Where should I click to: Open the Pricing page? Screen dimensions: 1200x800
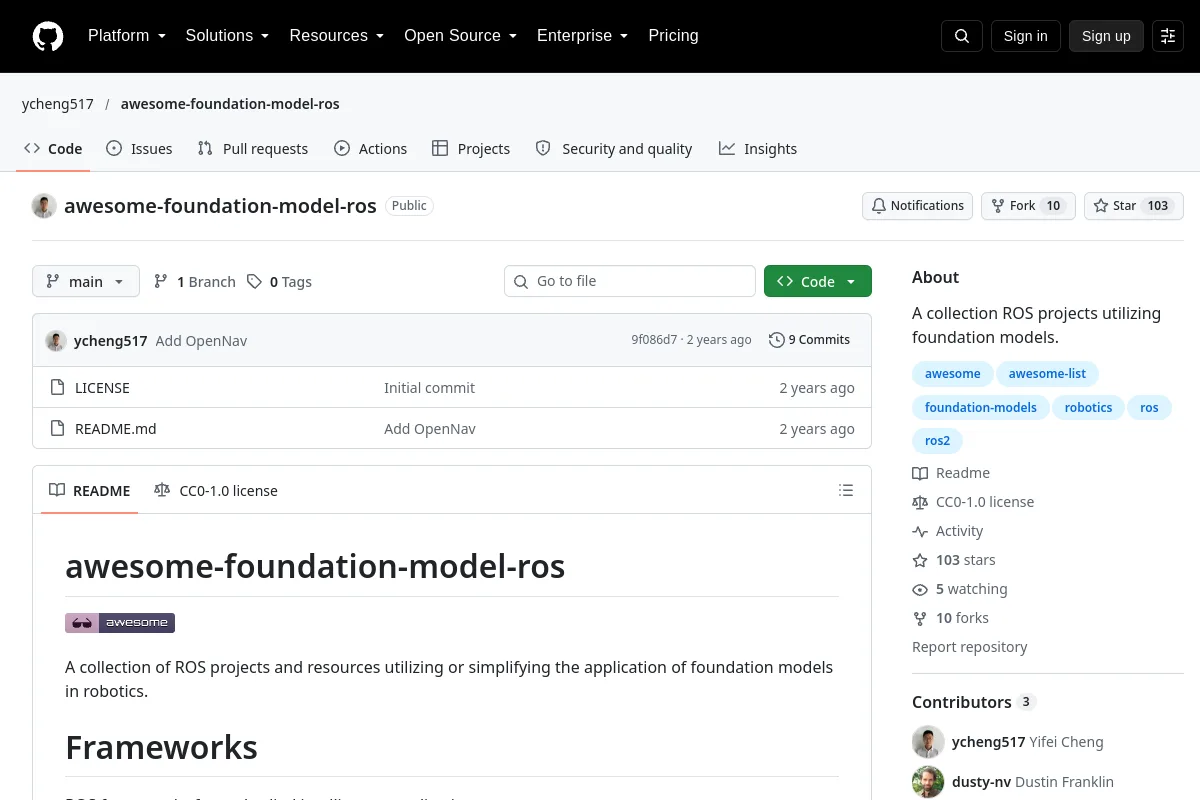673,36
